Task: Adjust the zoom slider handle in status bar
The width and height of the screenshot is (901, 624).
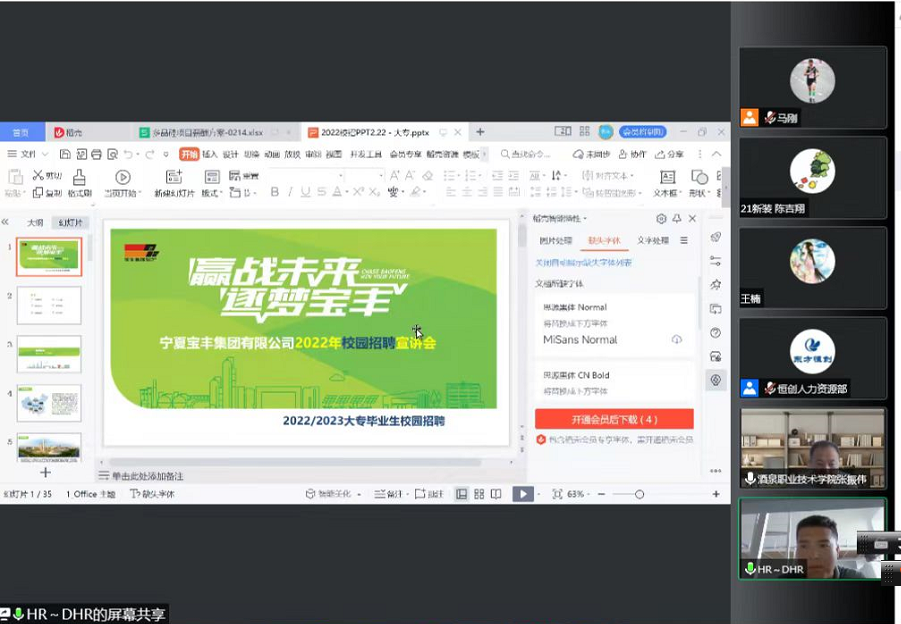Action: 639,494
